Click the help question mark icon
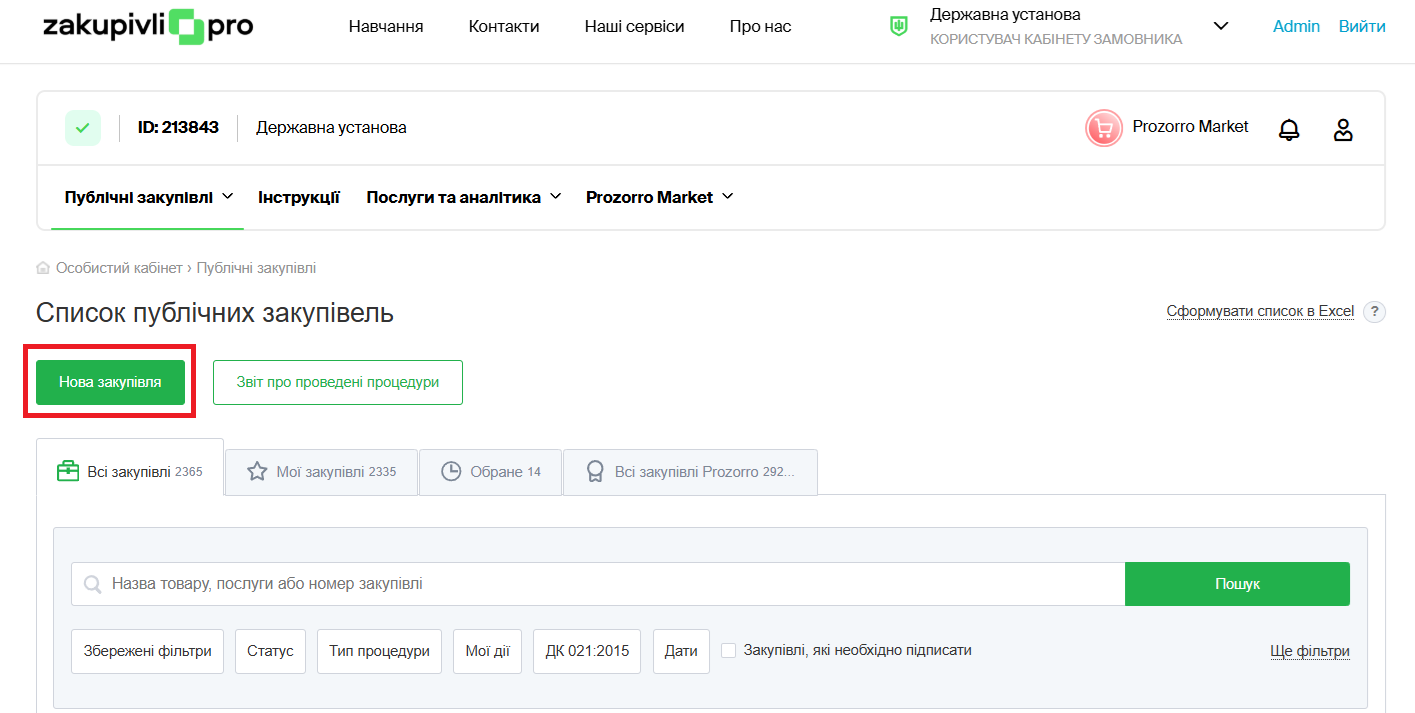This screenshot has width=1415, height=713. (x=1375, y=312)
